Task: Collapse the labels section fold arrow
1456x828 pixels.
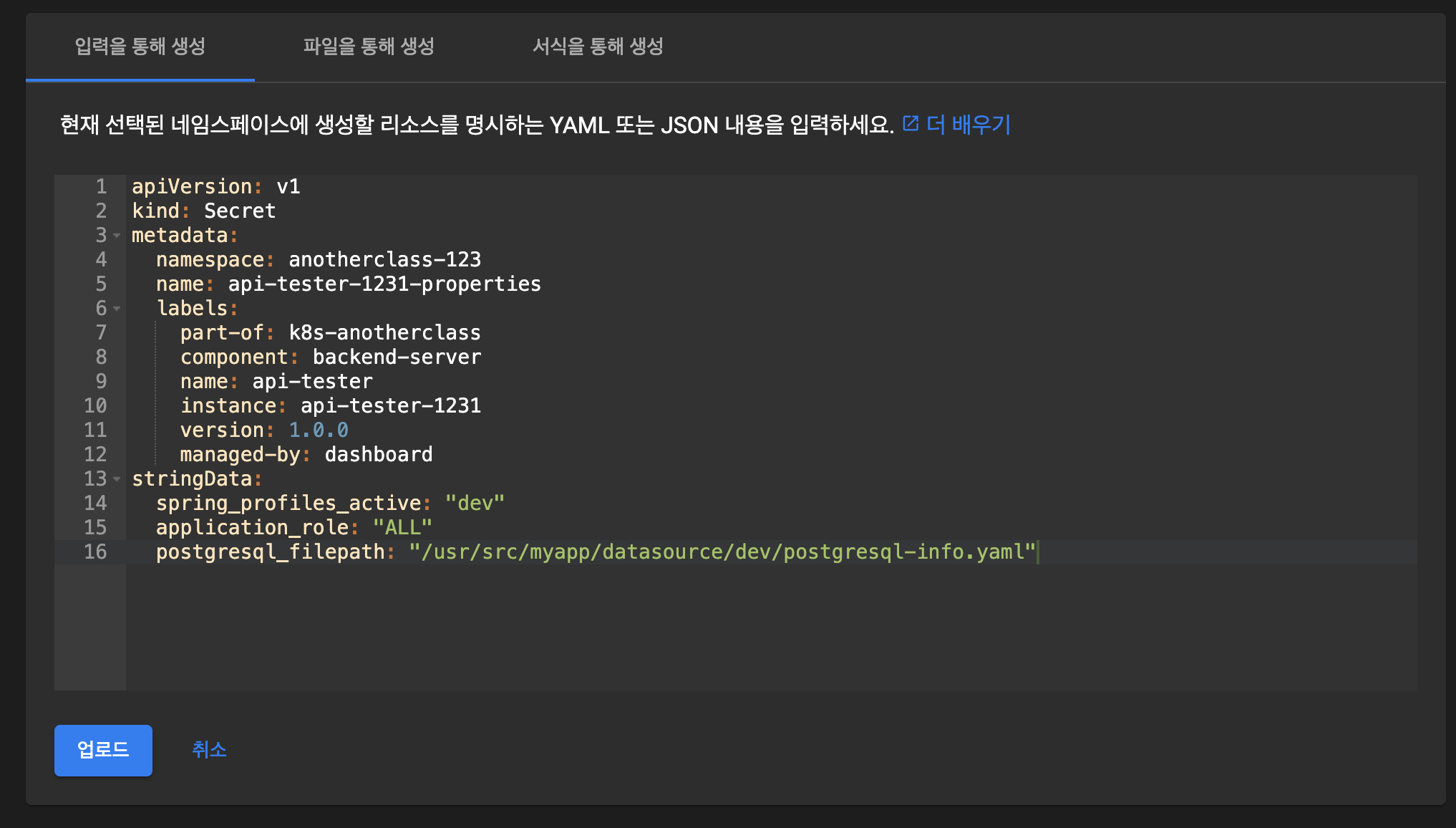Action: (117, 309)
